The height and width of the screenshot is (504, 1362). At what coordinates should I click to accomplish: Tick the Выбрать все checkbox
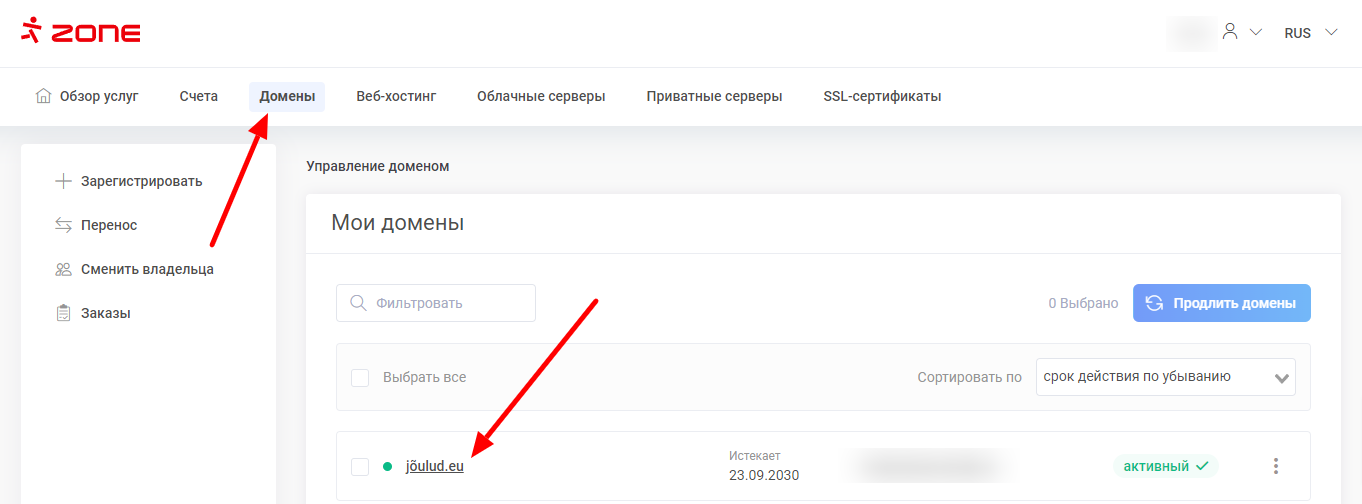pos(360,377)
